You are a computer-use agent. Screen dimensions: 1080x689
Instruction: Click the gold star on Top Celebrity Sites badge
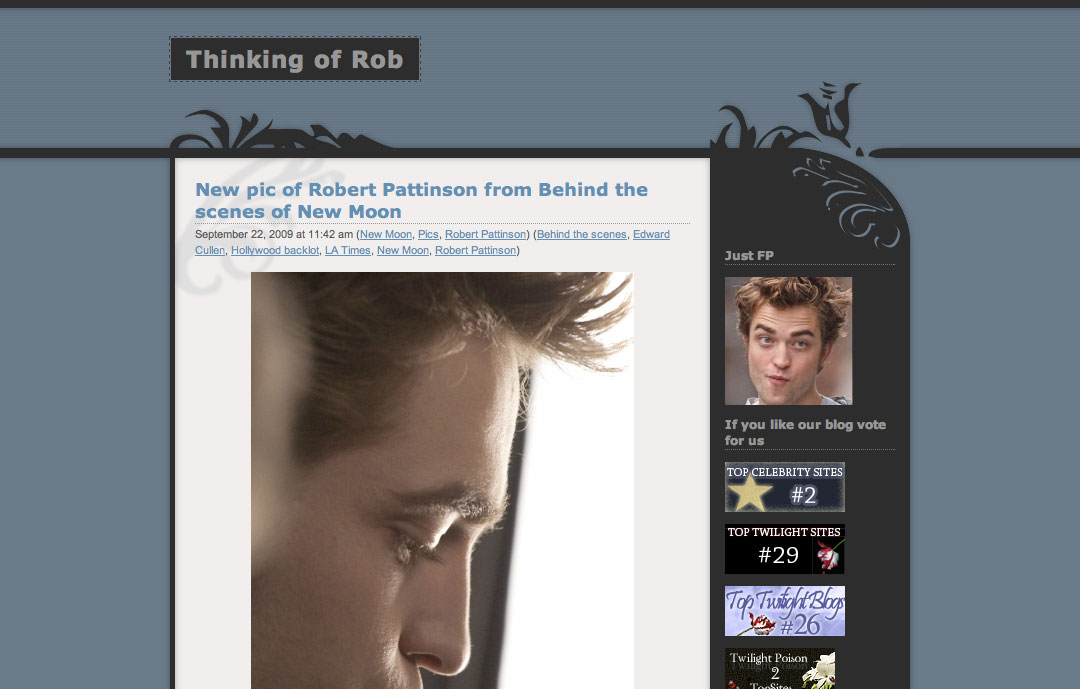pos(750,493)
